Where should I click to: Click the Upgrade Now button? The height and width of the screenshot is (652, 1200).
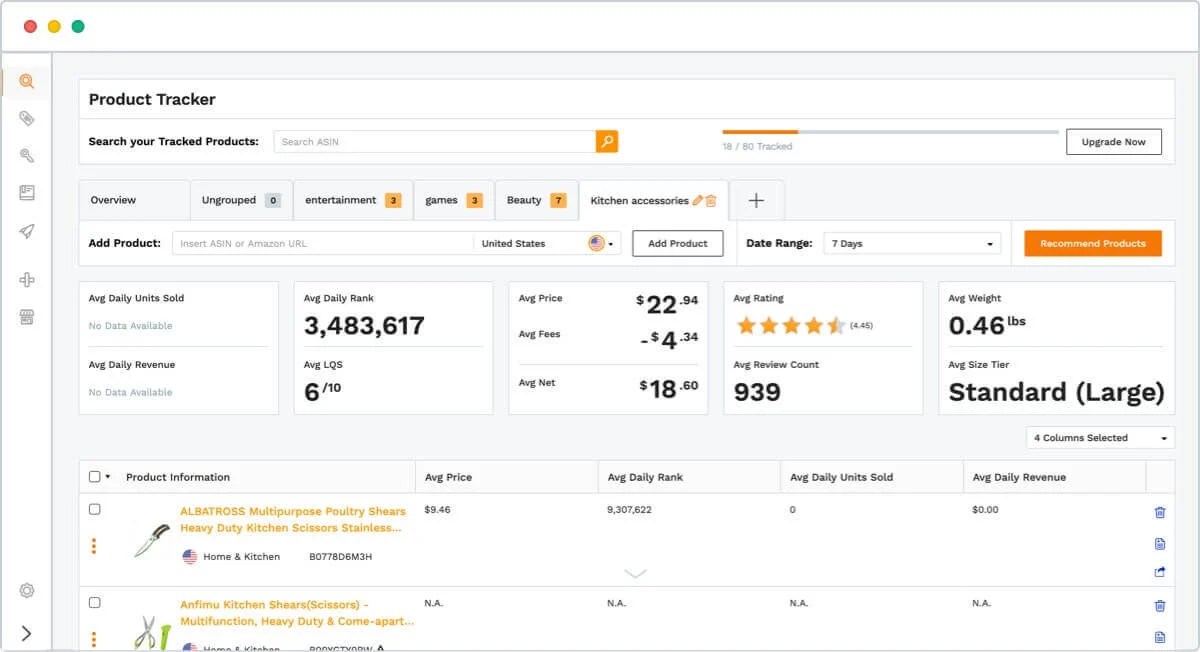click(x=1113, y=141)
